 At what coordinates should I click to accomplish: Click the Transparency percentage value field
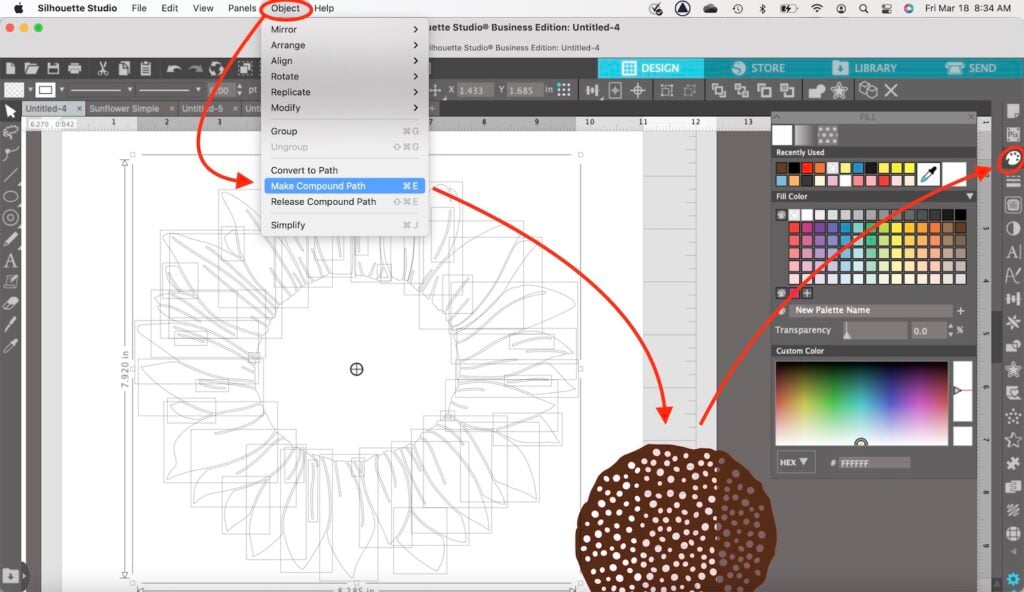click(927, 331)
